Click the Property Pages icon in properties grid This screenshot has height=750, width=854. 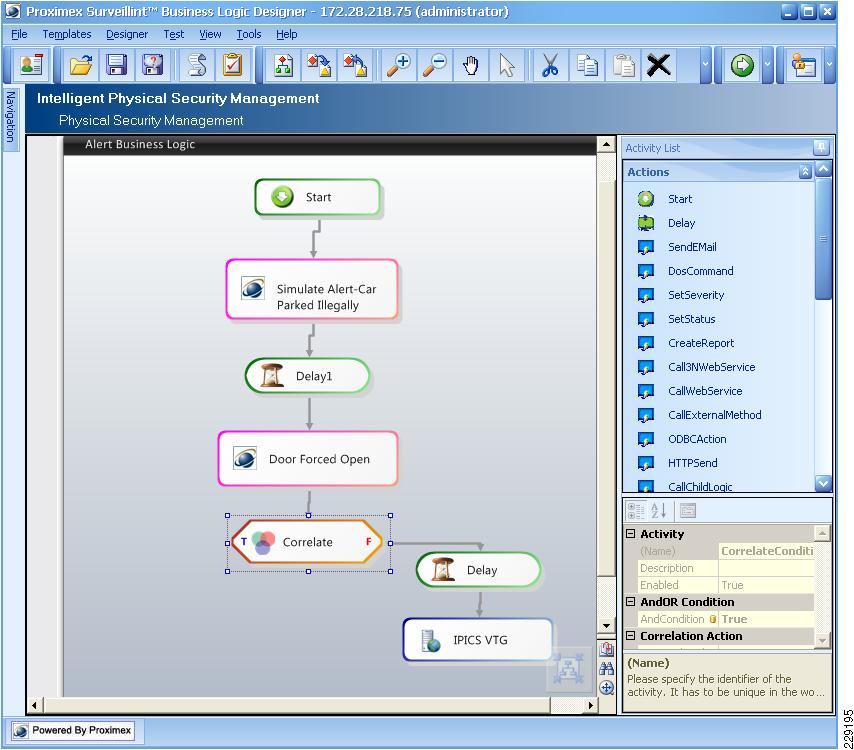[687, 510]
